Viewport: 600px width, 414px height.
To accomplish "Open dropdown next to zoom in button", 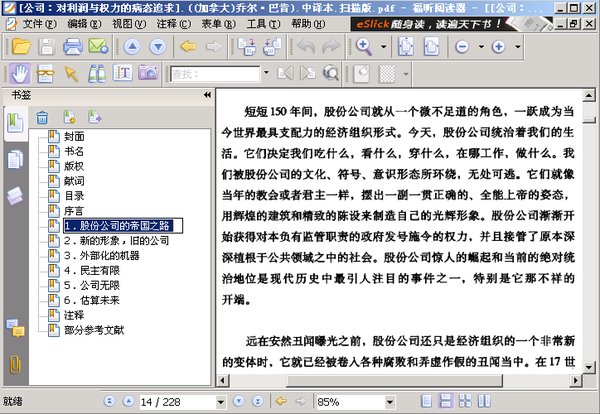I will tap(518, 47).
